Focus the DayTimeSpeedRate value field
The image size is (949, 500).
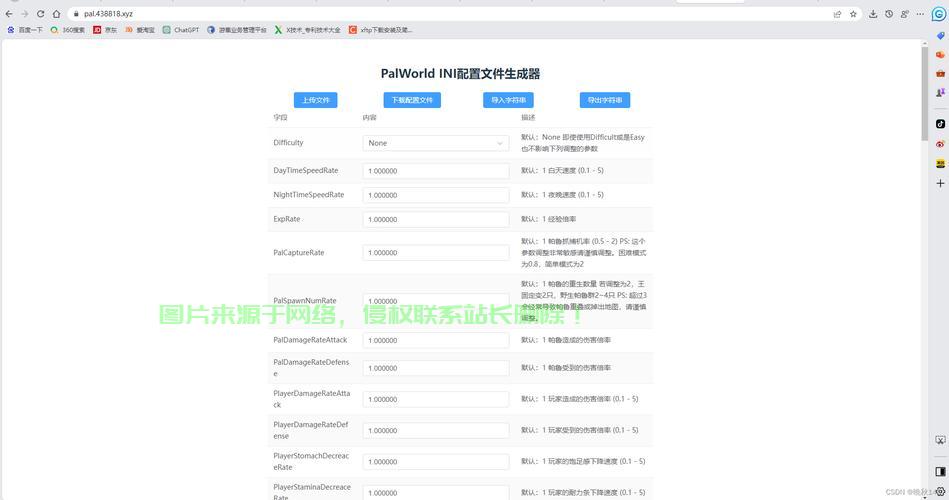(436, 171)
